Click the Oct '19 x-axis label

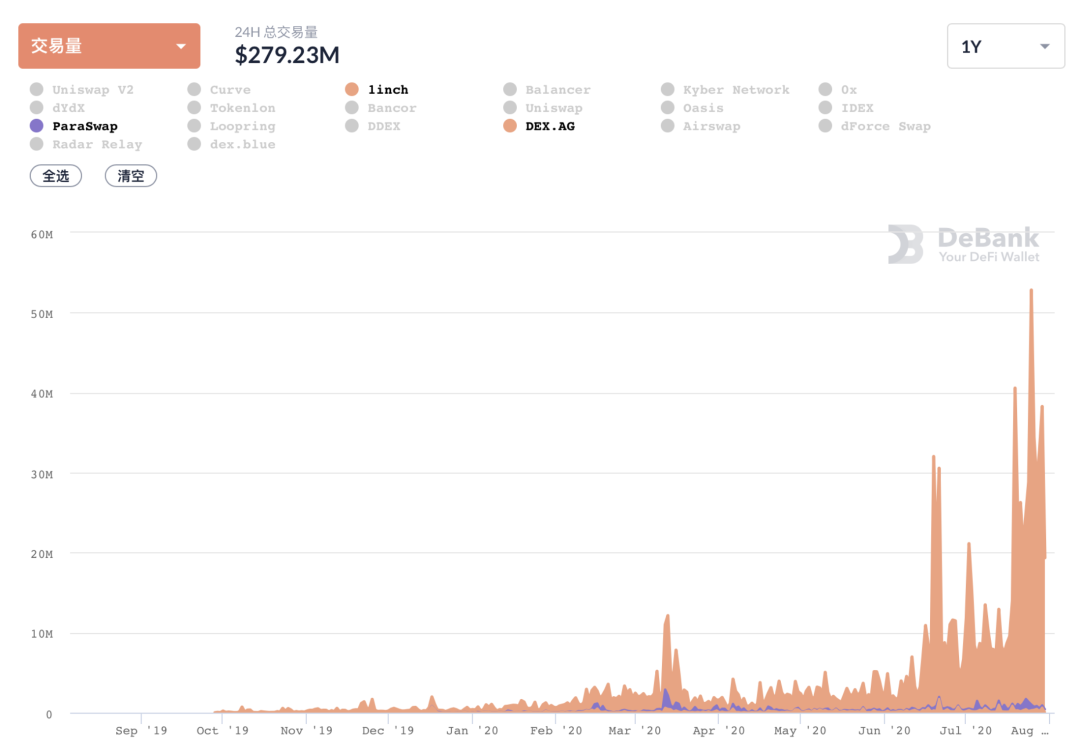[222, 731]
